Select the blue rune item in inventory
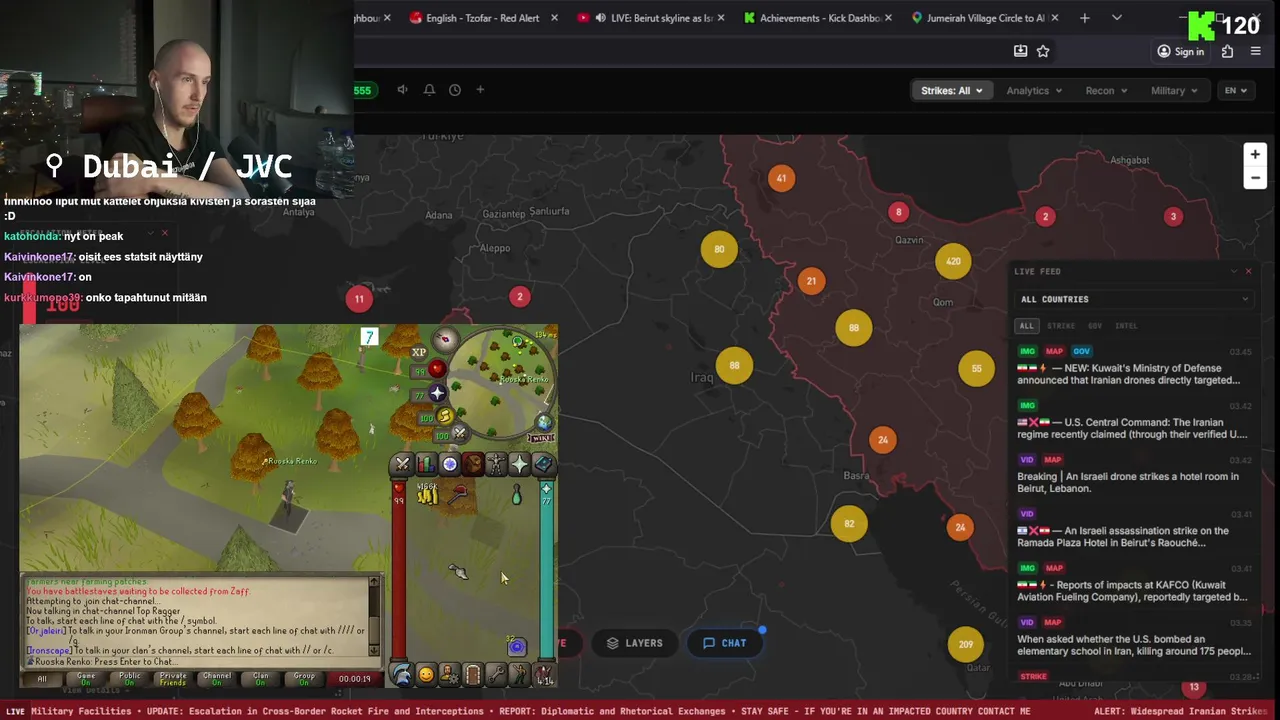This screenshot has width=1280, height=720. (x=517, y=647)
